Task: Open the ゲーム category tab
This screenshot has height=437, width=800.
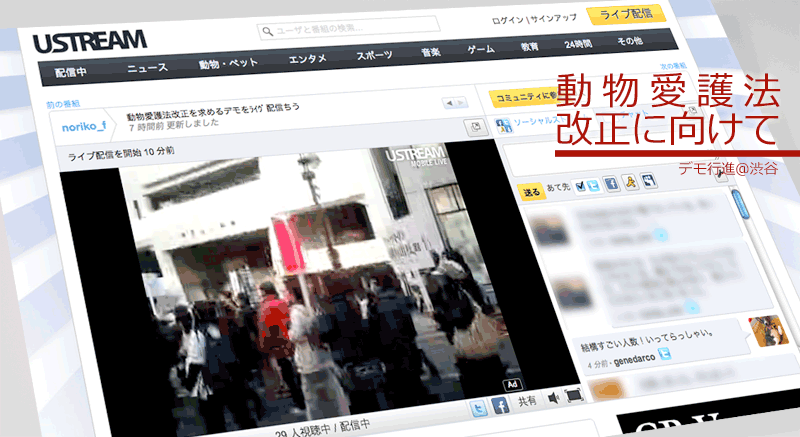Action: pyautogui.click(x=481, y=49)
